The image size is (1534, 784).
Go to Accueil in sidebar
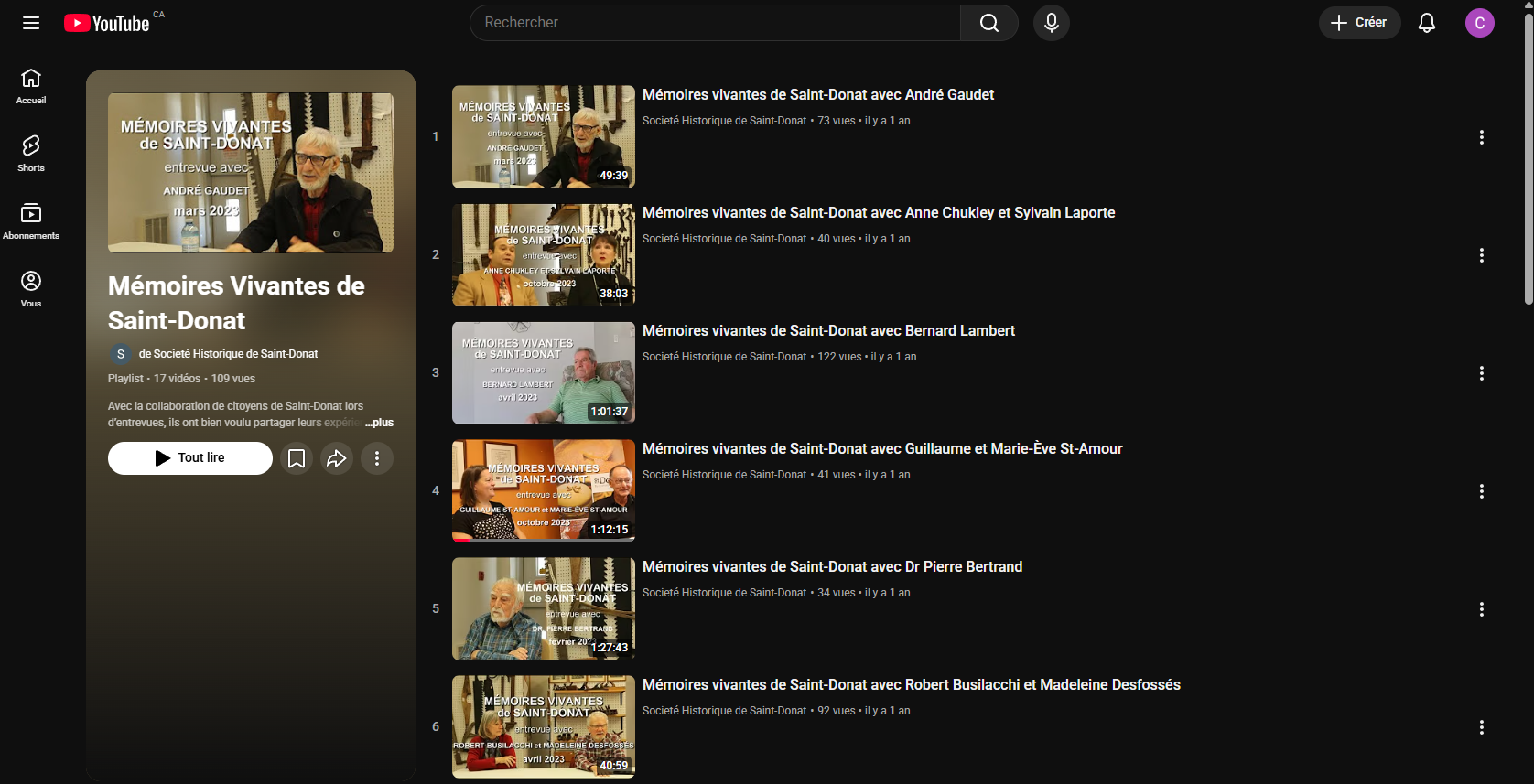(x=31, y=86)
